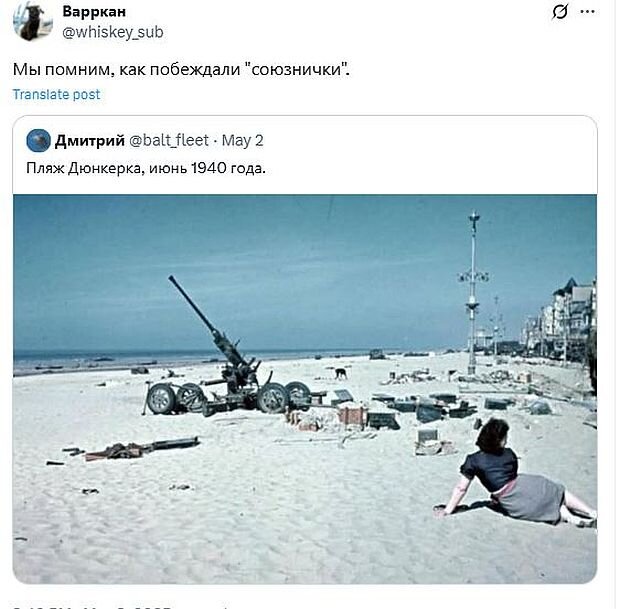Open the Dunkirk beach photo
620x609 pixels.
tap(305, 389)
